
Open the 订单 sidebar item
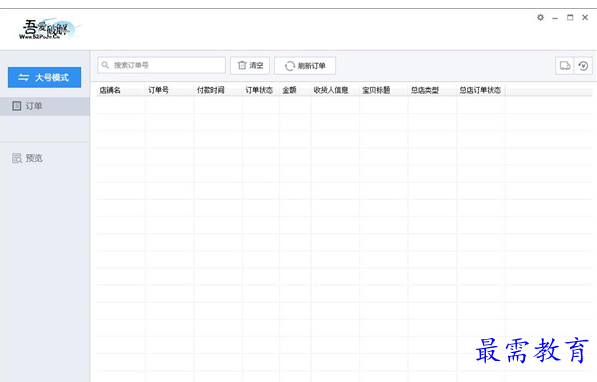click(x=45, y=106)
